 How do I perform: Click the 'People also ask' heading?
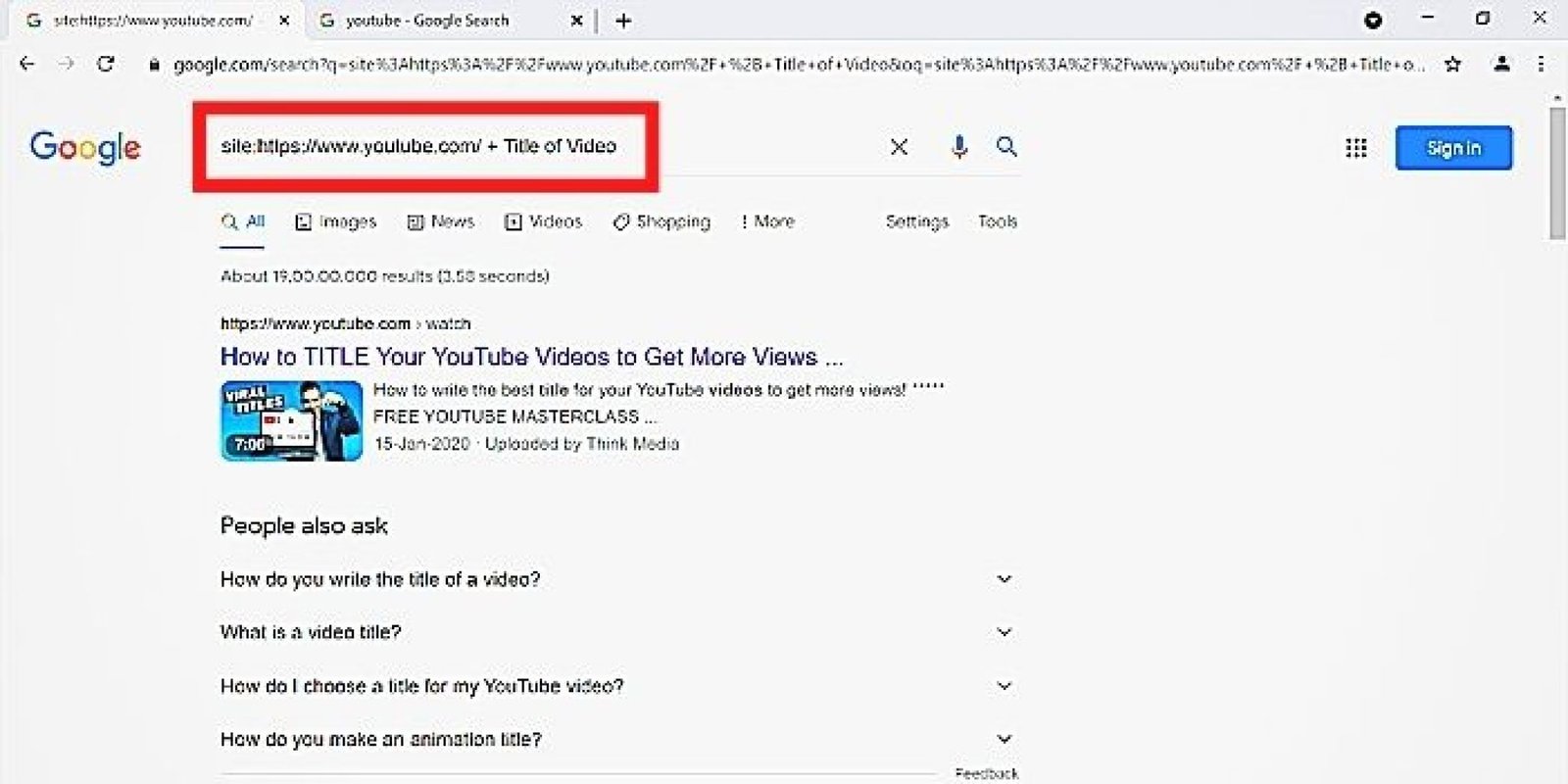304,526
